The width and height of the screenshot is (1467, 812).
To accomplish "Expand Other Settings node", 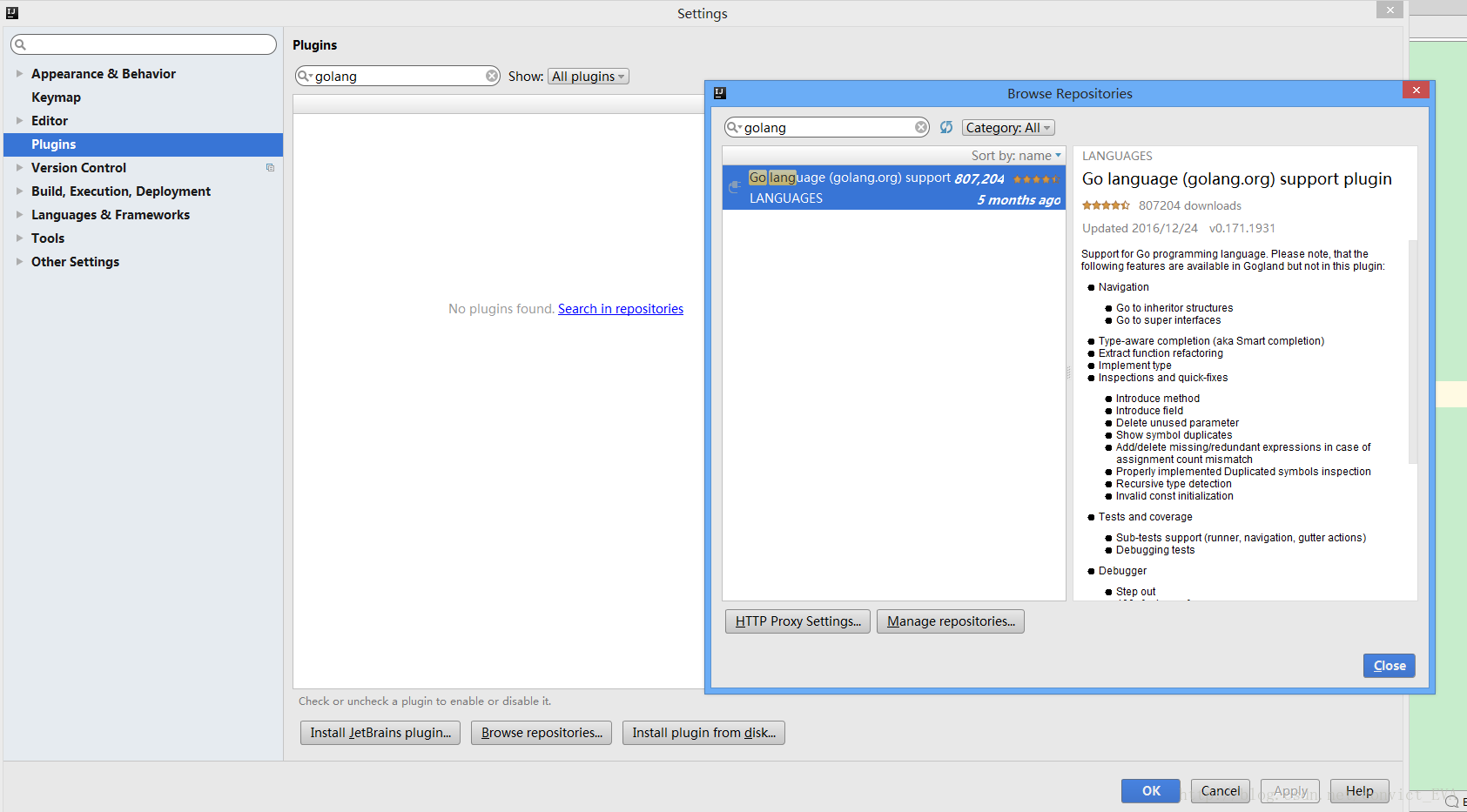I will (19, 262).
